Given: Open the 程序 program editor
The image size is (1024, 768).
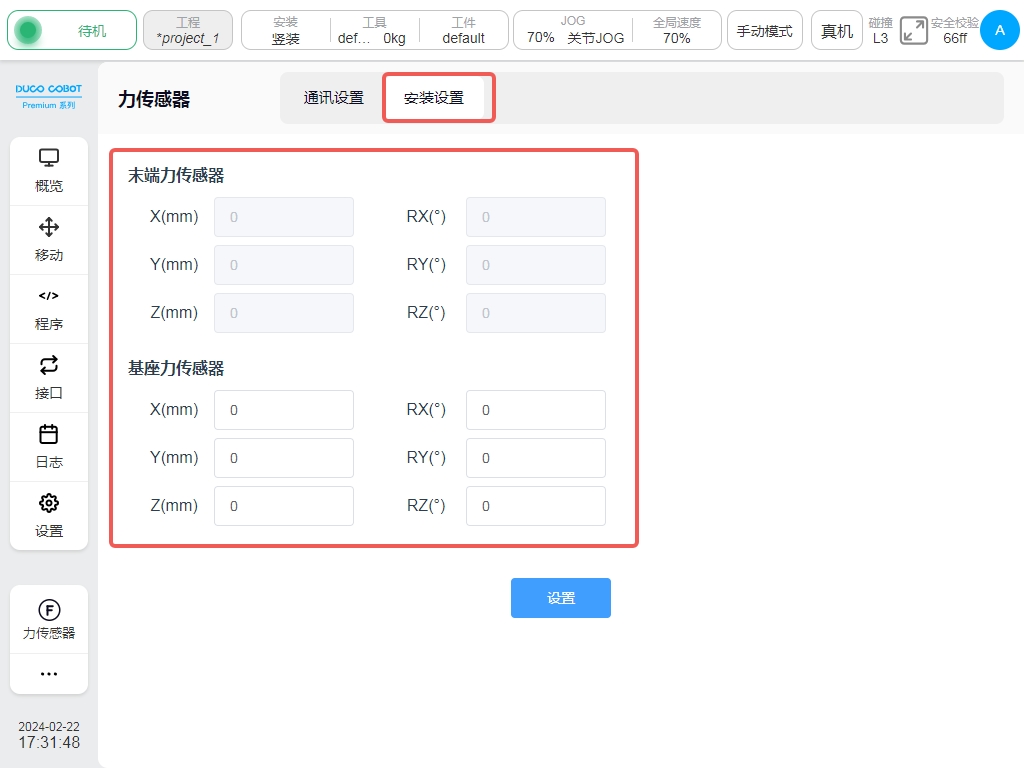Looking at the screenshot, I should pos(49,309).
